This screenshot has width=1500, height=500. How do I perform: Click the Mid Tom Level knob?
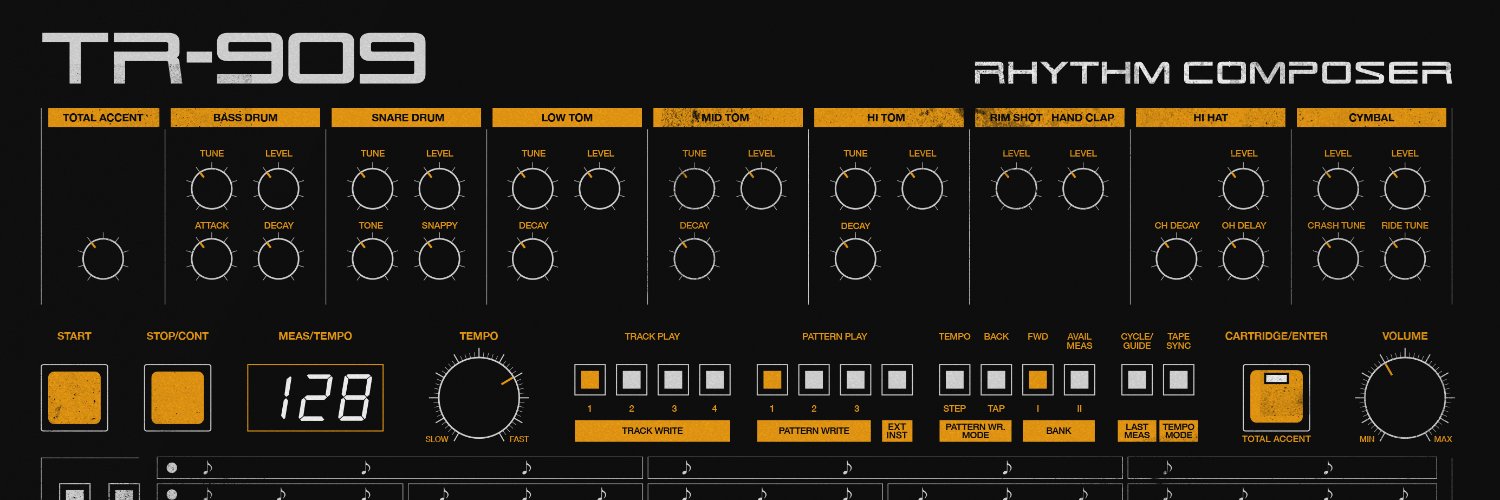[761, 188]
